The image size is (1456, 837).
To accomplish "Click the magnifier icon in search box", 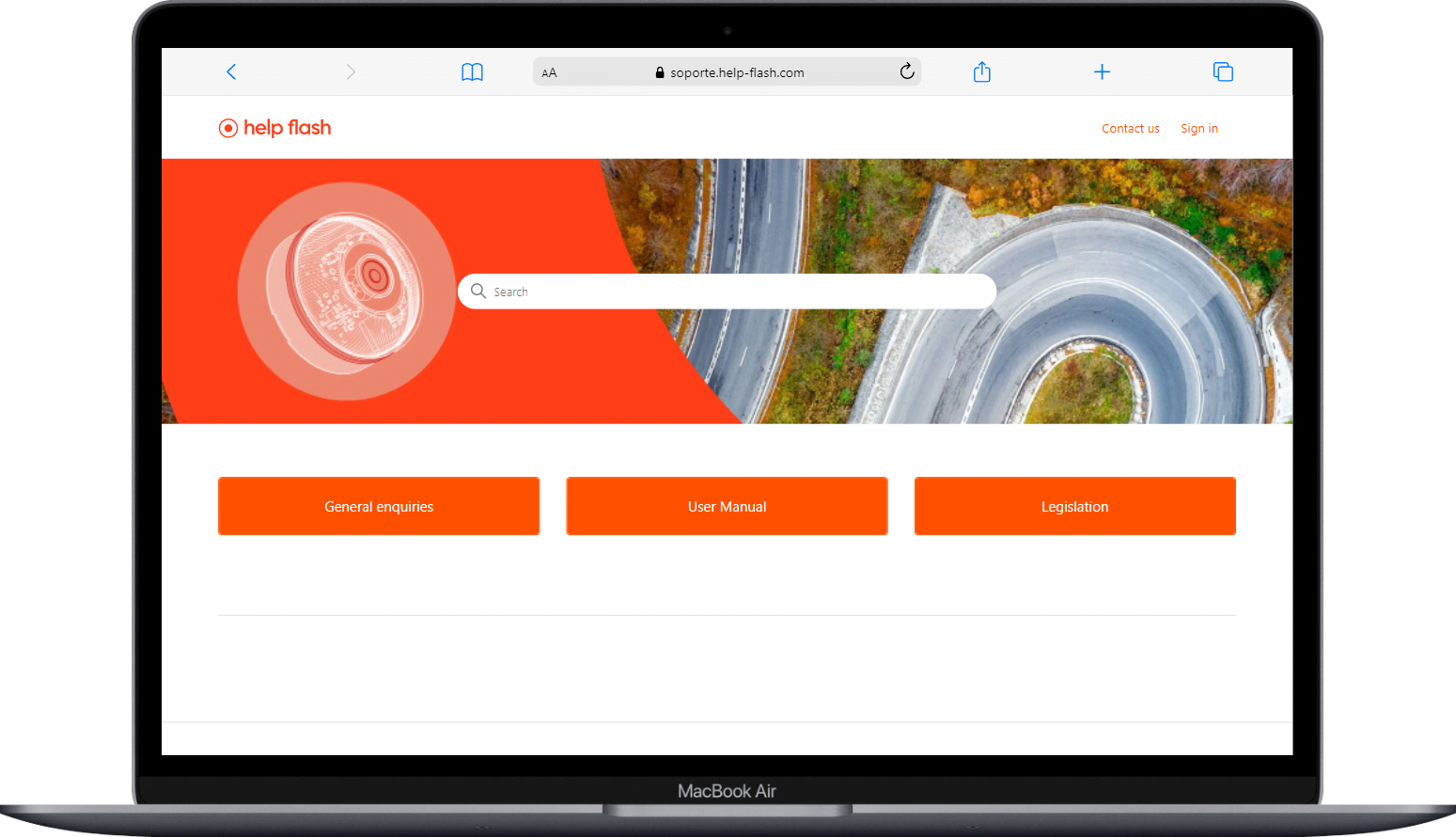I will 478,291.
